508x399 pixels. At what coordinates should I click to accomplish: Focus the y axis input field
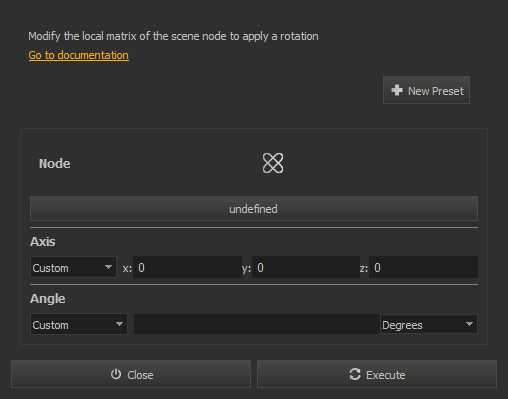(306, 267)
